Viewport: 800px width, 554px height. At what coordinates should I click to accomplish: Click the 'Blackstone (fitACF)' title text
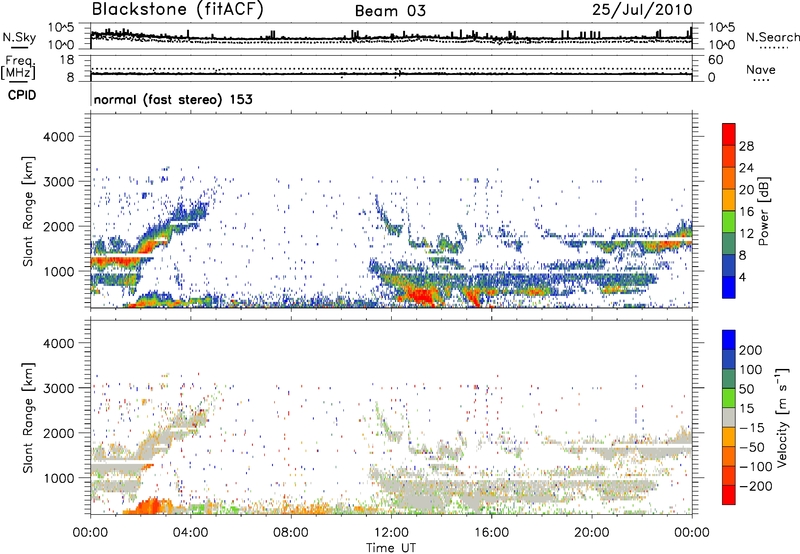coord(177,9)
